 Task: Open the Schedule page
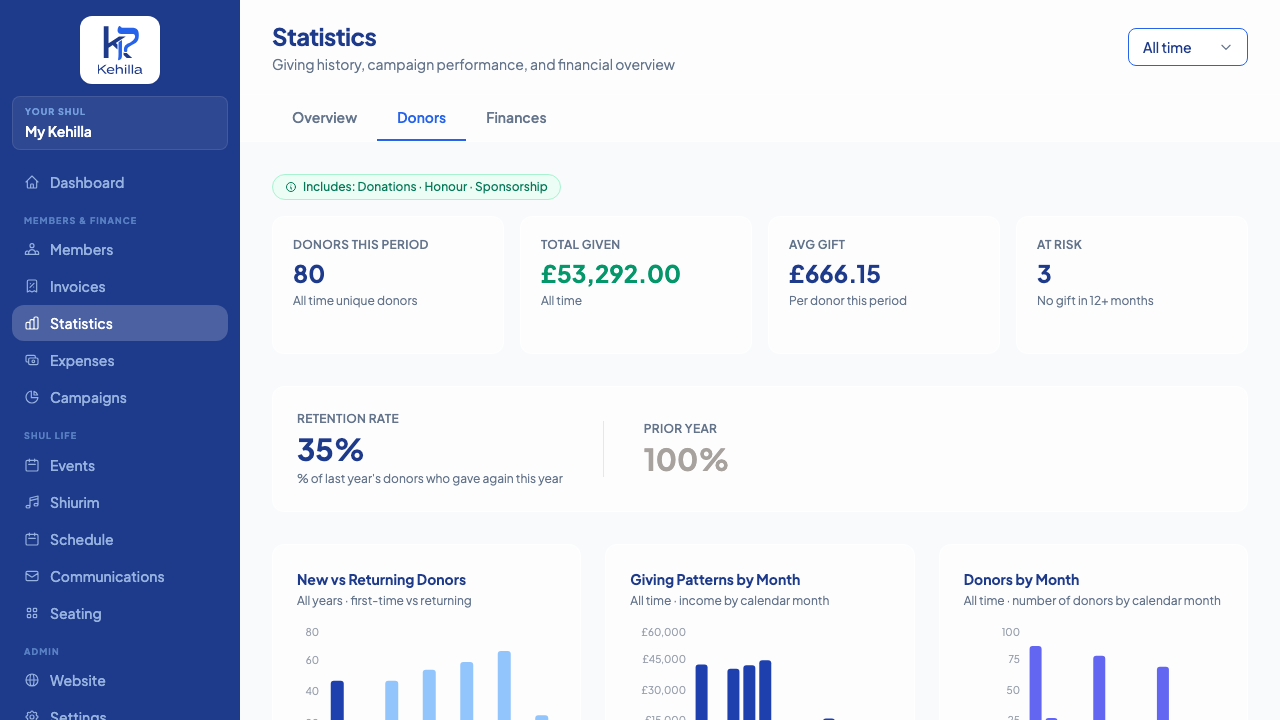click(x=120, y=540)
